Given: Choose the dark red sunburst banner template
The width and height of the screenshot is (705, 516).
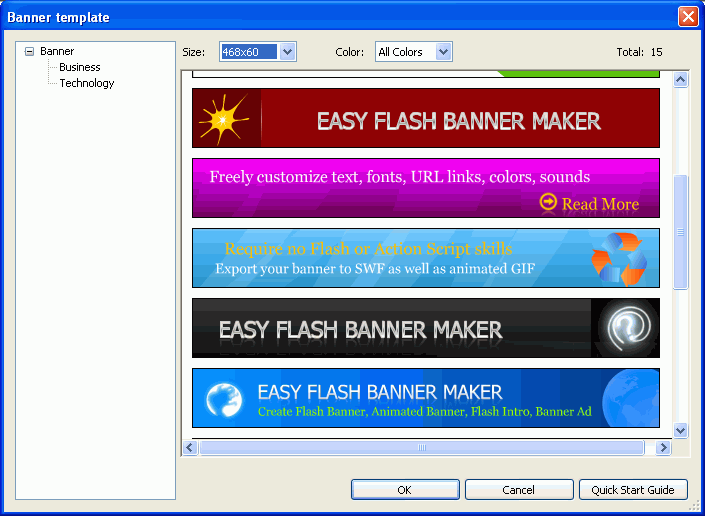Looking at the screenshot, I should [426, 118].
